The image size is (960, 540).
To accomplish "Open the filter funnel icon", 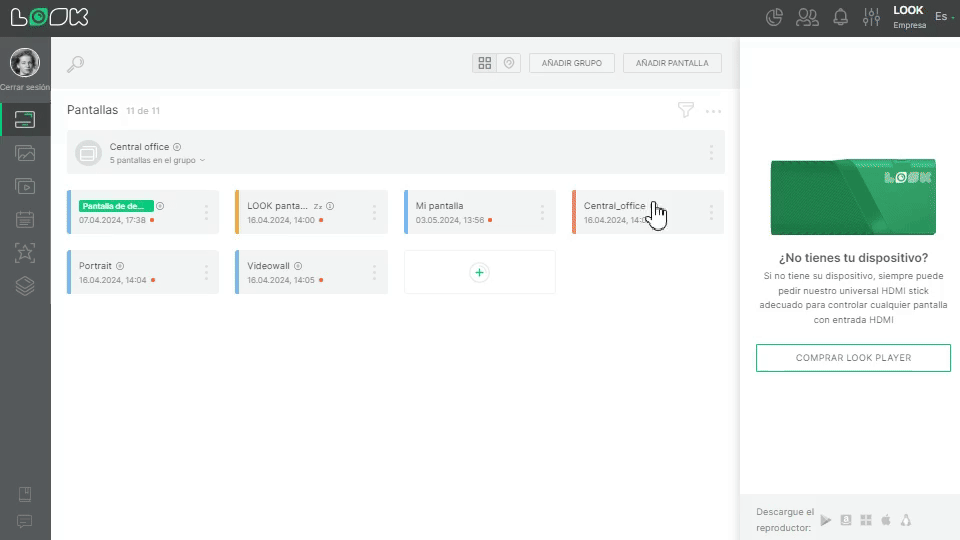I will (x=686, y=110).
